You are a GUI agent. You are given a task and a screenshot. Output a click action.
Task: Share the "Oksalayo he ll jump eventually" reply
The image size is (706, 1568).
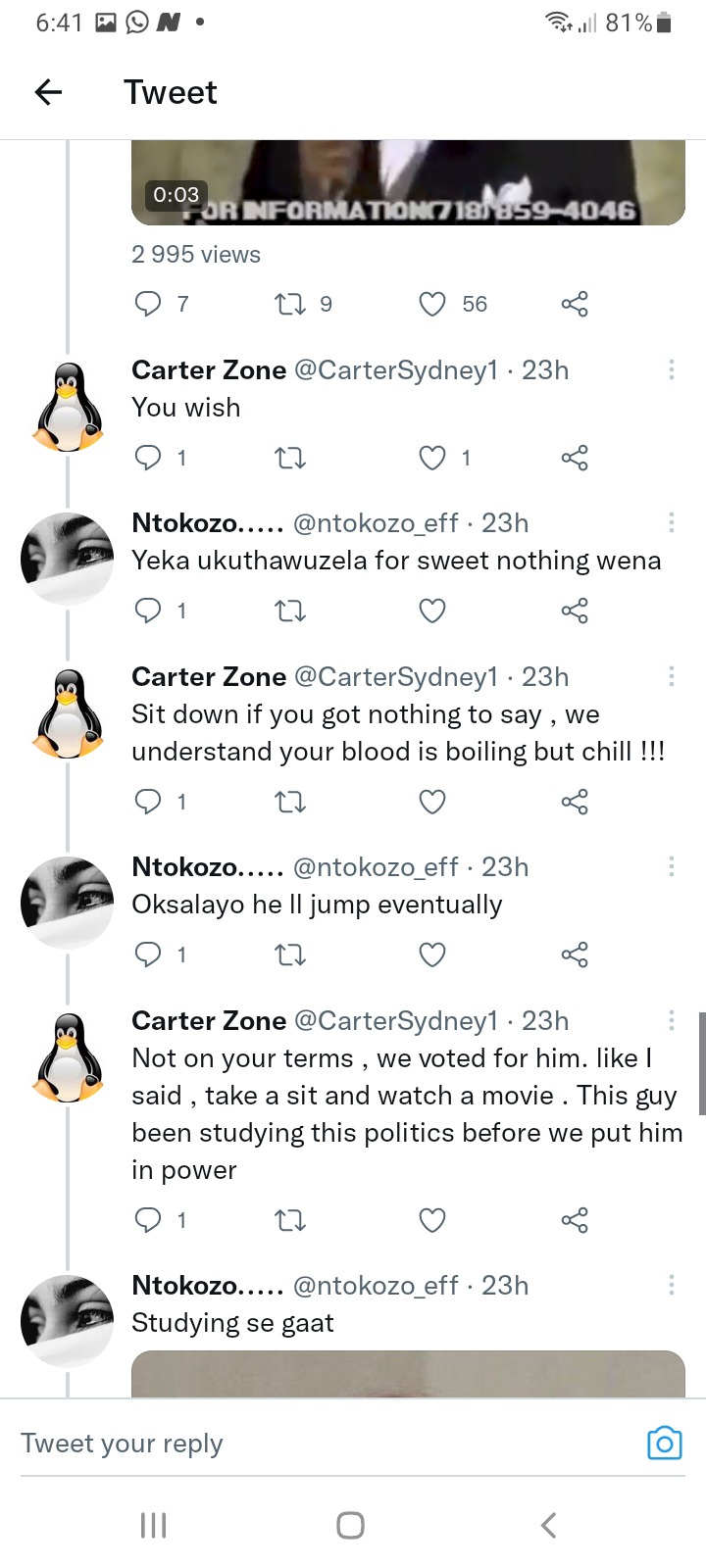[575, 955]
